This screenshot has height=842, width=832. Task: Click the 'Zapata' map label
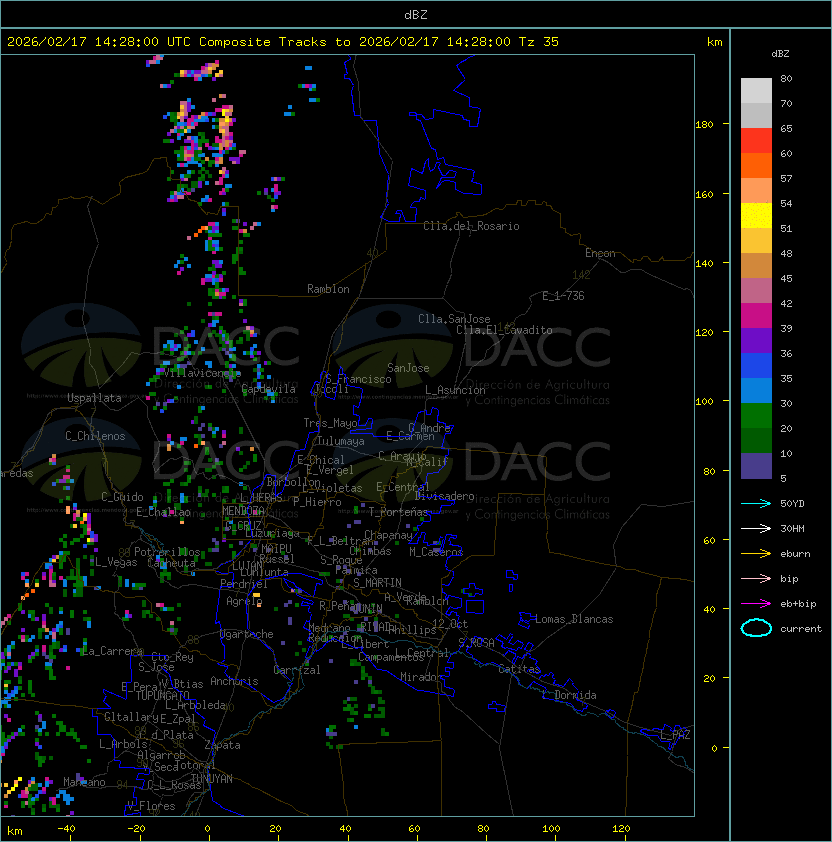point(222,745)
